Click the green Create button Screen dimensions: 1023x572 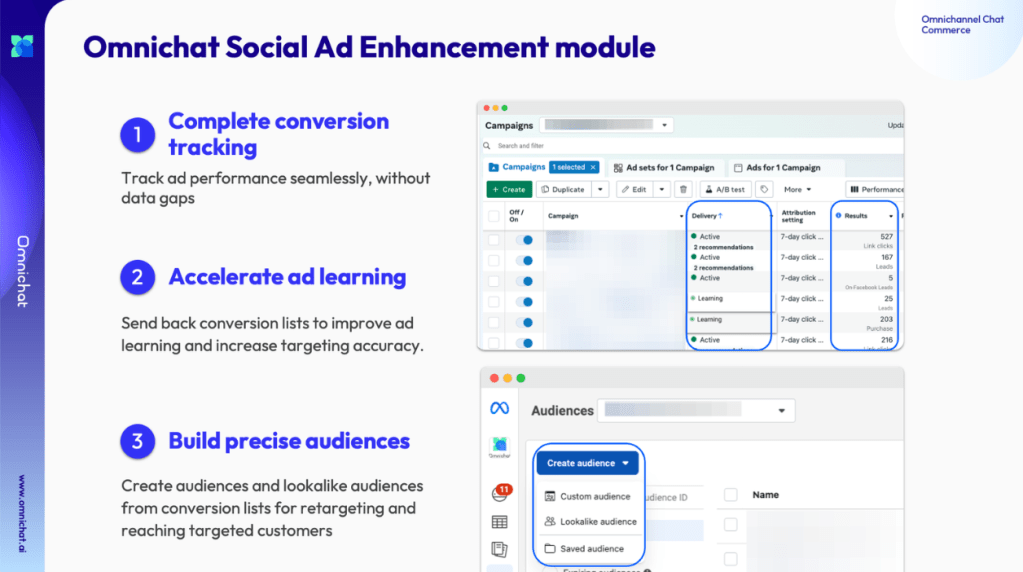click(508, 189)
